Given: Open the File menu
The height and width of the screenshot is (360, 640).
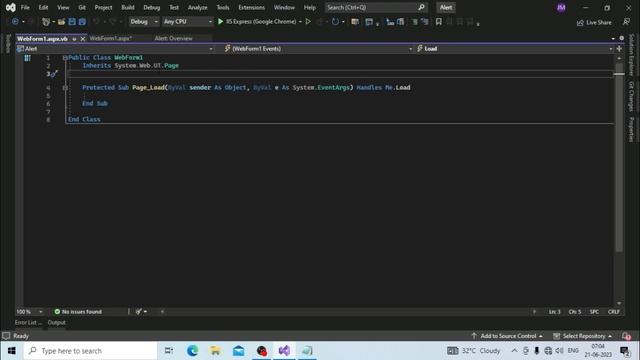Looking at the screenshot, I should (x=25, y=7).
